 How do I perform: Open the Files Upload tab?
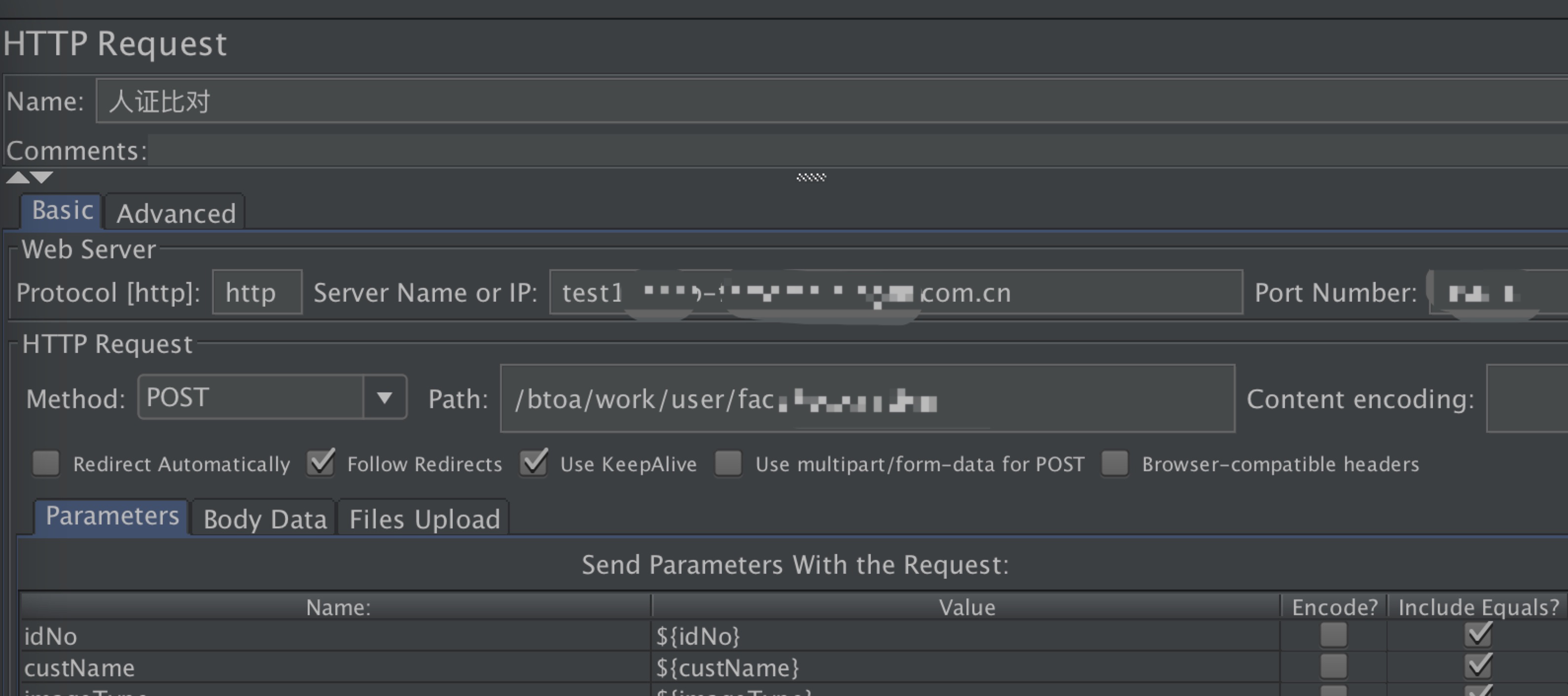click(x=424, y=520)
